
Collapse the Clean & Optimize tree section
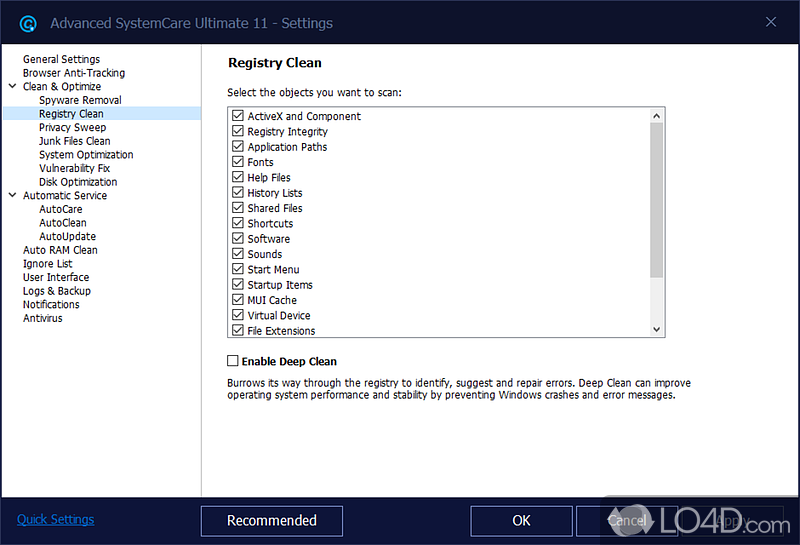click(12, 87)
